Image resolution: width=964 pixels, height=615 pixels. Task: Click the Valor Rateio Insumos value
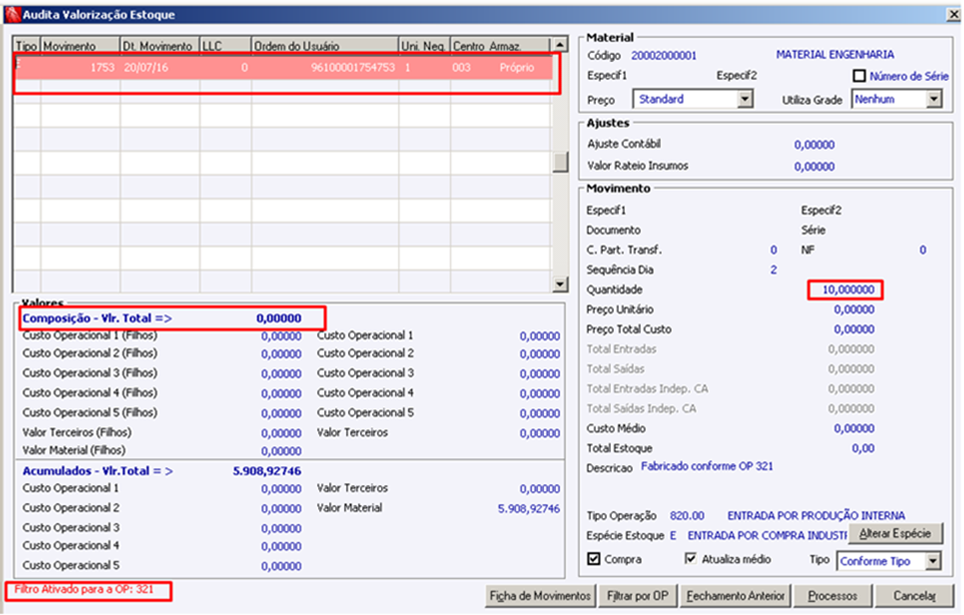[814, 166]
